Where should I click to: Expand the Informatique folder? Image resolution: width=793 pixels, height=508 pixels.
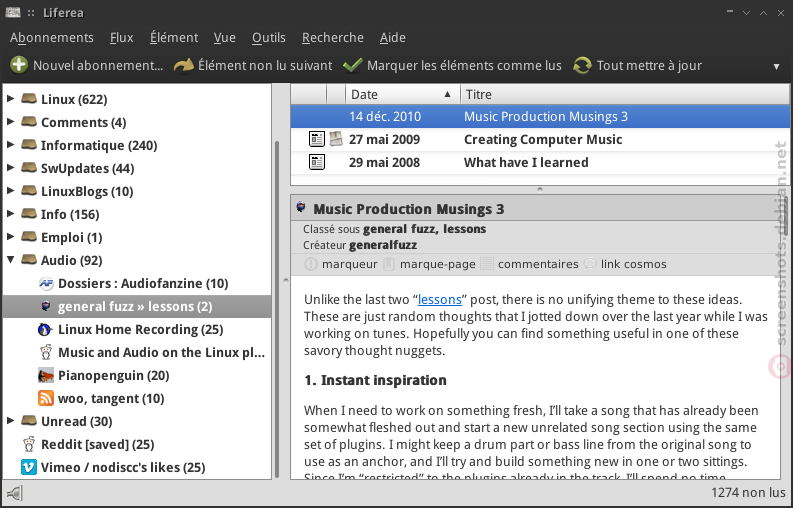(x=10, y=144)
